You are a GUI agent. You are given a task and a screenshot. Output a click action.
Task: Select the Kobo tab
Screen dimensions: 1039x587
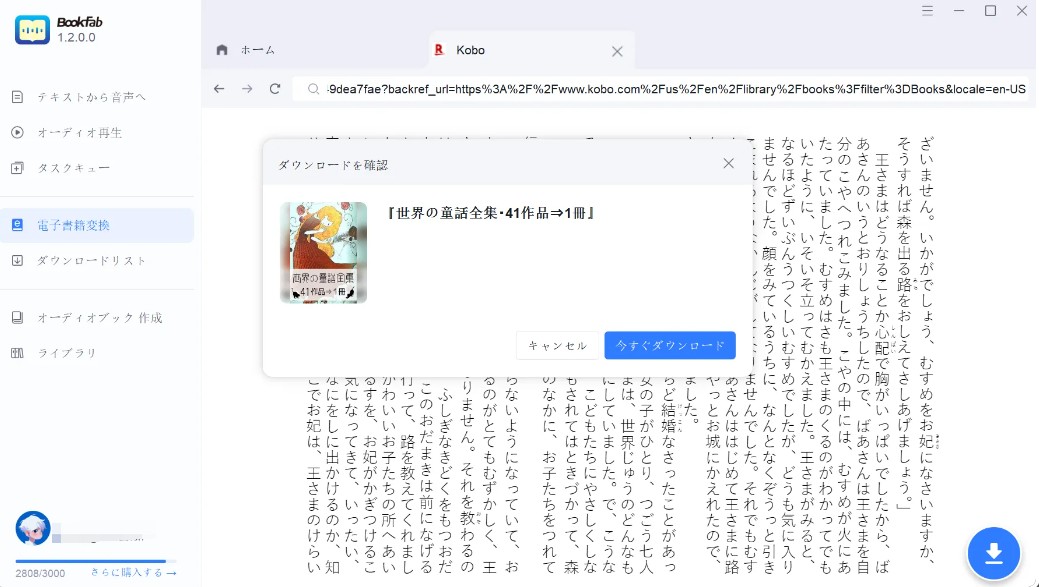(530, 50)
